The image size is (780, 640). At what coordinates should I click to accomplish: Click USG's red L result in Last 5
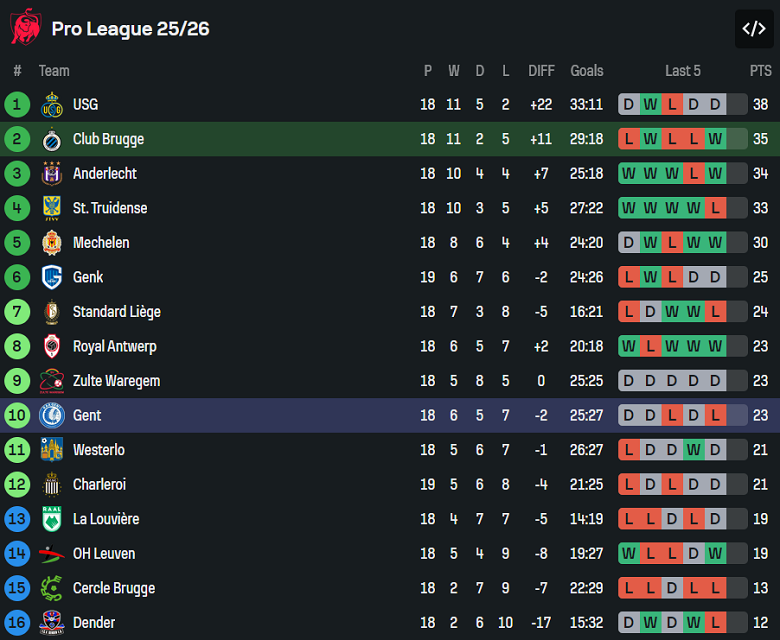tap(672, 104)
